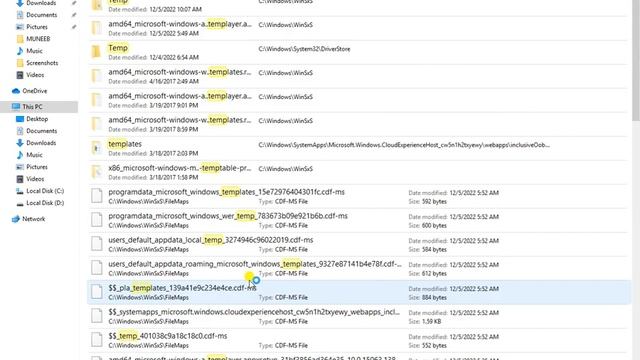The image size is (640, 360).
Task: Click folder icon of DriverStore Temp result
Action: [96, 51]
